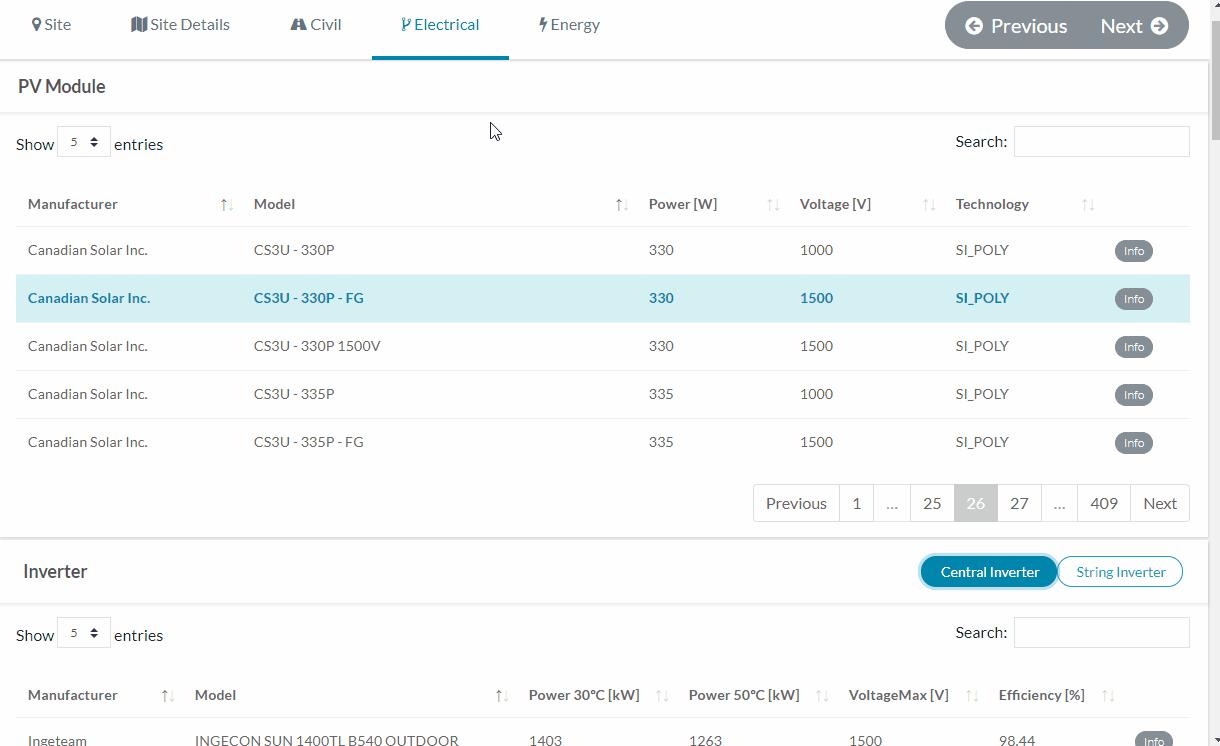Viewport: 1220px width, 746px height.
Task: Go back with the Previous step button
Action: (1016, 26)
